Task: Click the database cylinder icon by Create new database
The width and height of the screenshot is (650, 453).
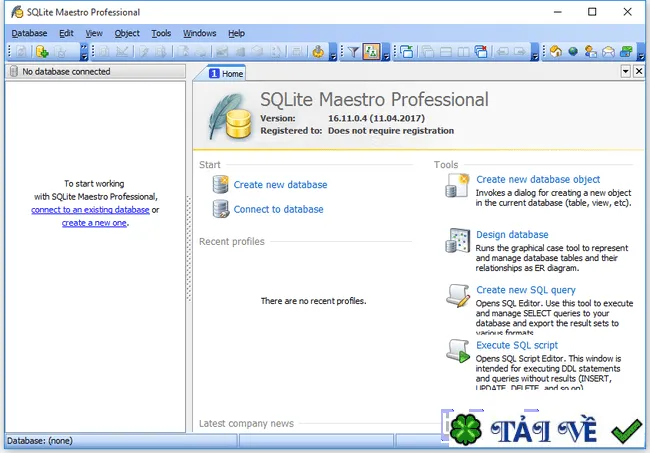Action: click(x=221, y=184)
